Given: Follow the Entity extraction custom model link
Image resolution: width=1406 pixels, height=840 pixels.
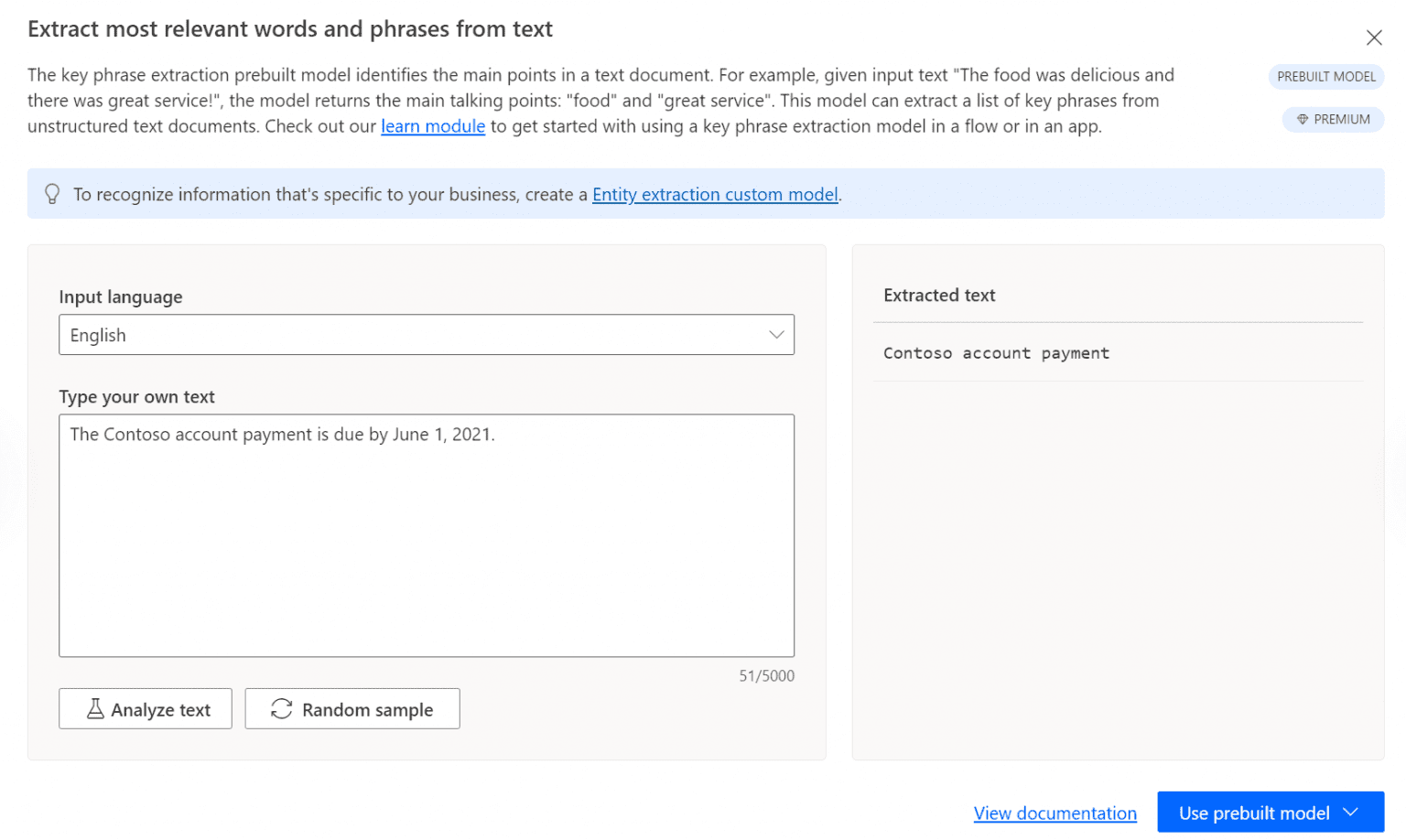Looking at the screenshot, I should 715,195.
